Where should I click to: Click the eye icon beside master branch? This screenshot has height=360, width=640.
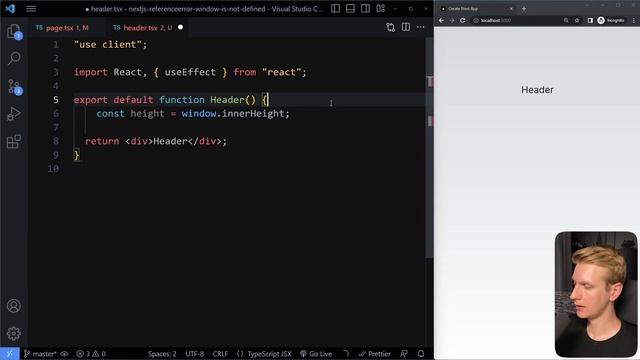[x=64, y=354]
